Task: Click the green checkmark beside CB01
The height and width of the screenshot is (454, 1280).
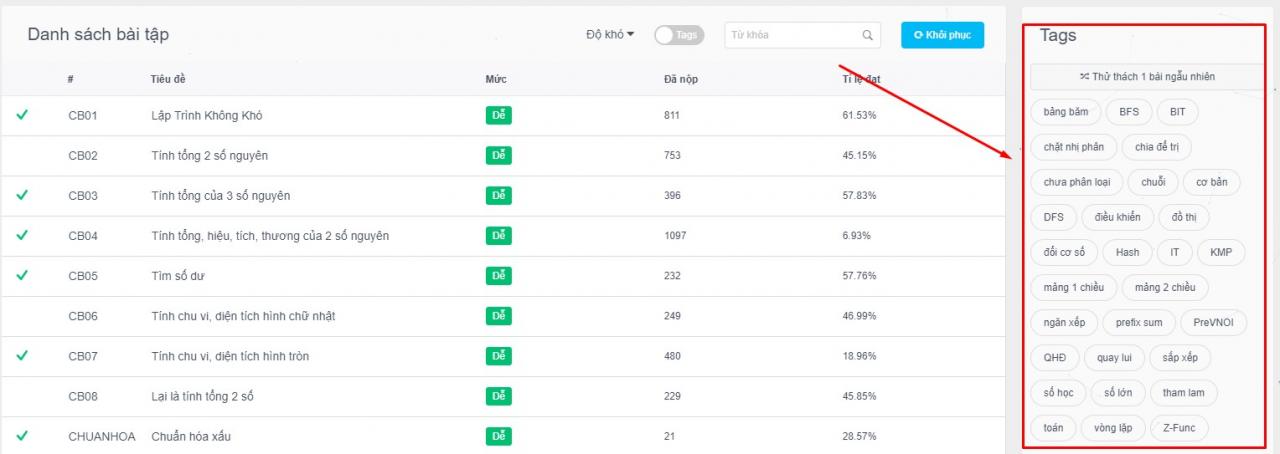Action: [x=22, y=115]
